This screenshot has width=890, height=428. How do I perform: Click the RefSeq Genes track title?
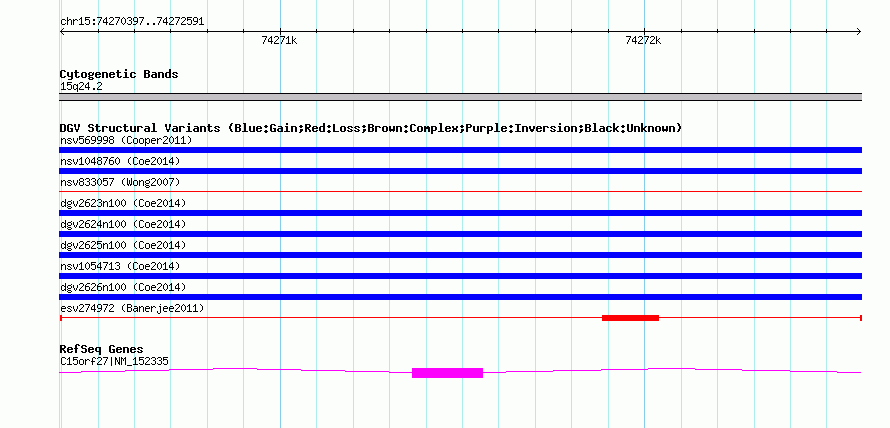pos(102,349)
